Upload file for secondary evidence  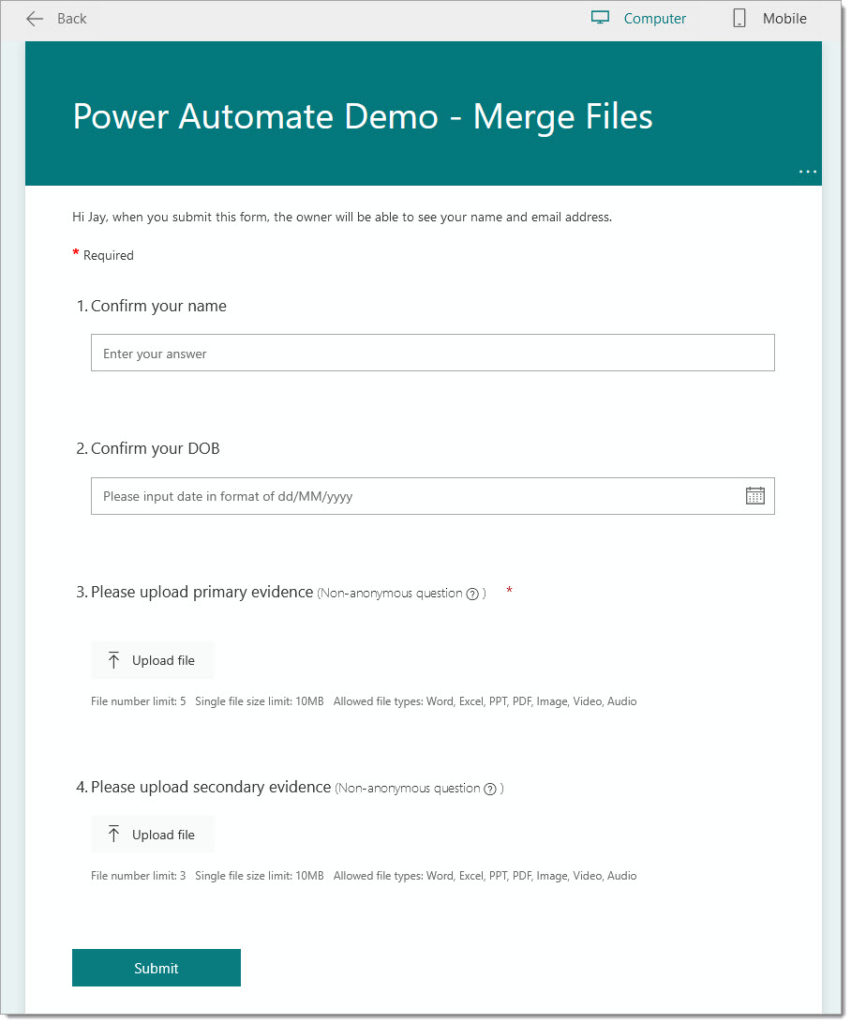point(153,836)
